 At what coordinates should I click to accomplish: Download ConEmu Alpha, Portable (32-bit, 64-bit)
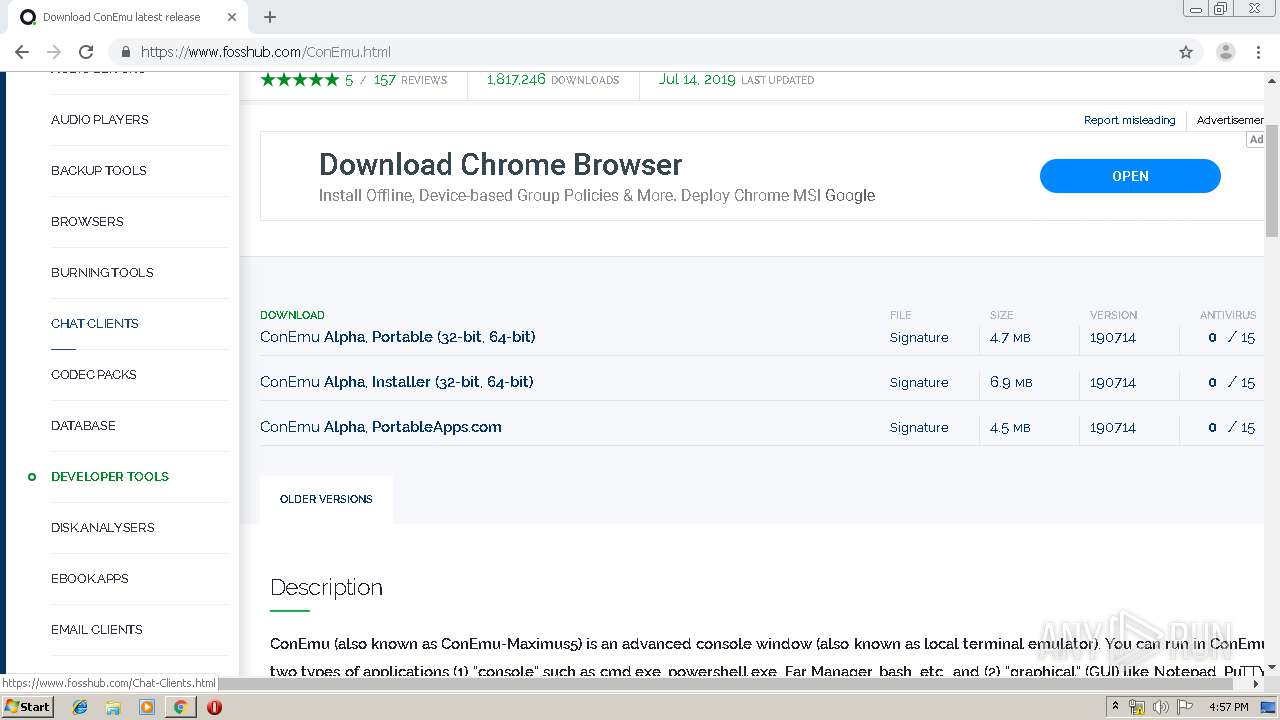click(397, 337)
